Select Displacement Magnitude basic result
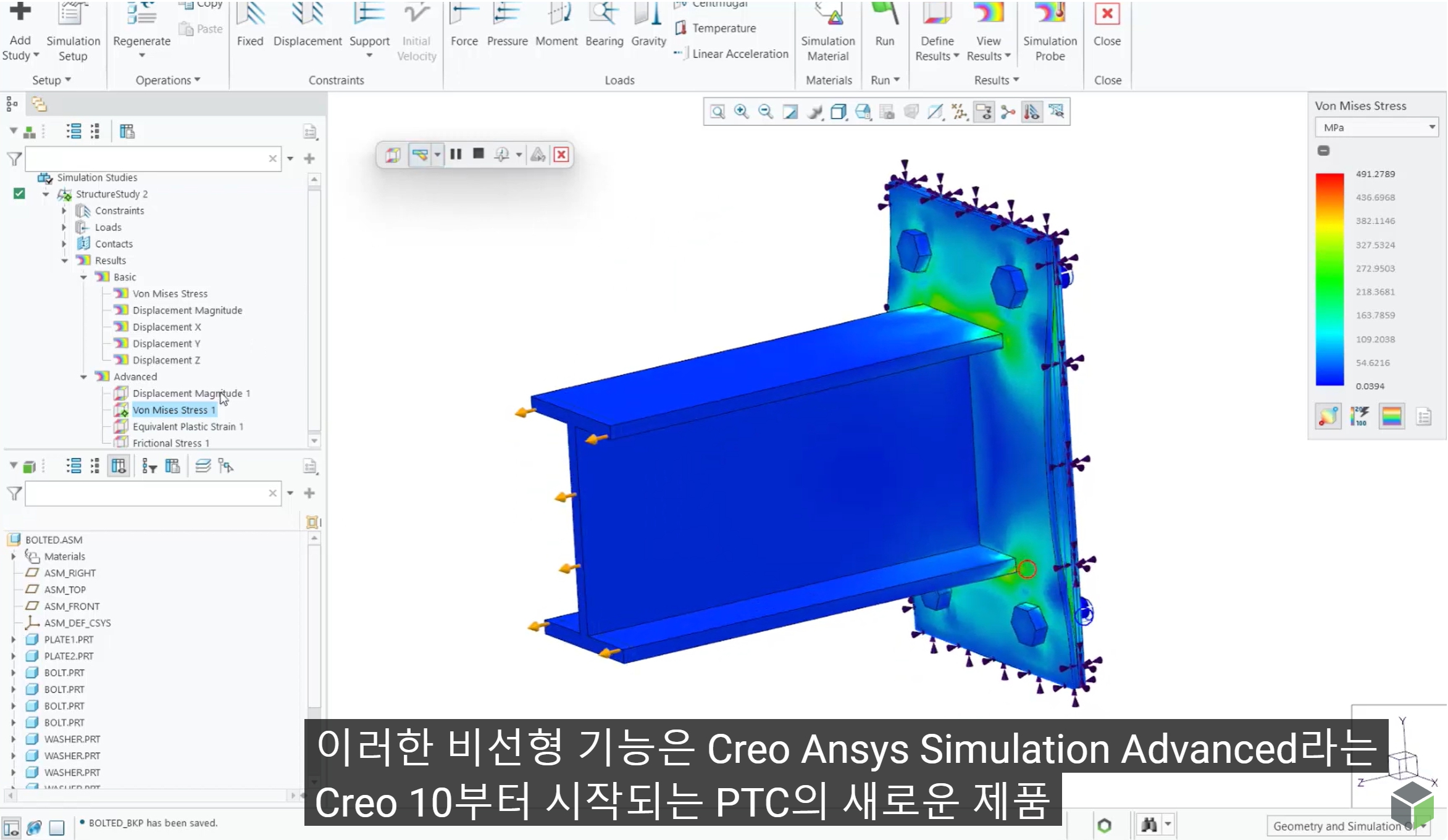The height and width of the screenshot is (840, 1448). pos(187,310)
